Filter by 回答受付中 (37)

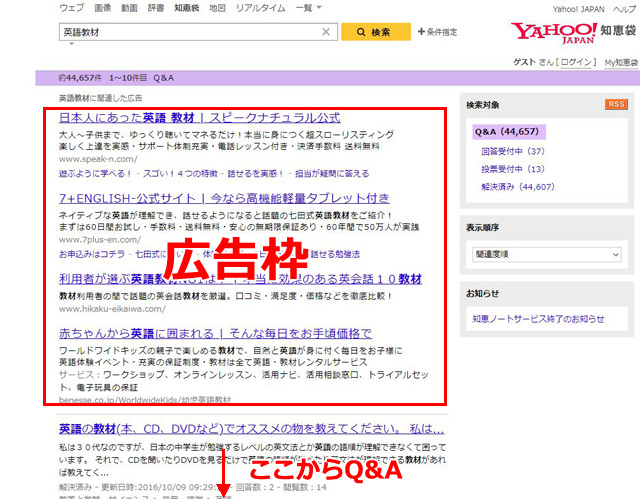coord(513,151)
